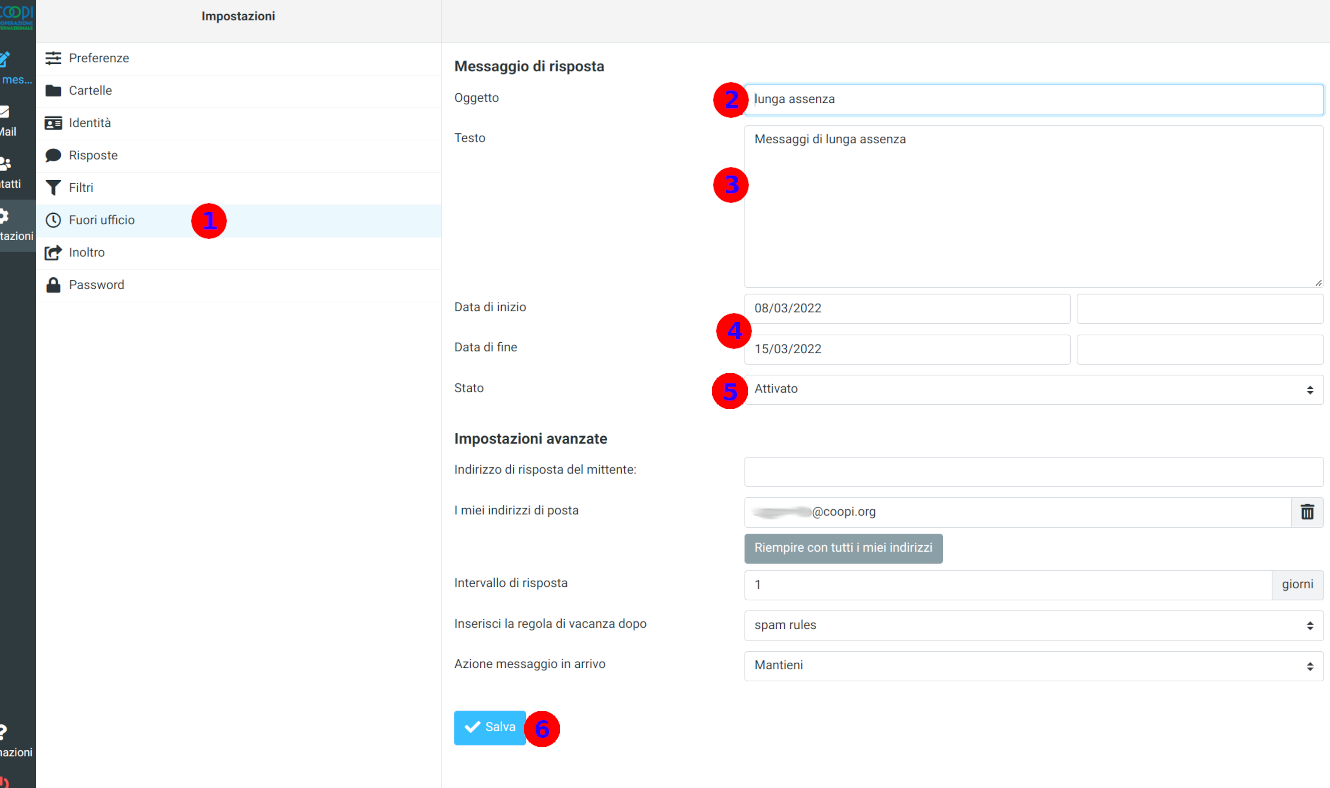
Task: Click the Intervallo di risposta number field
Action: [x=1007, y=585]
